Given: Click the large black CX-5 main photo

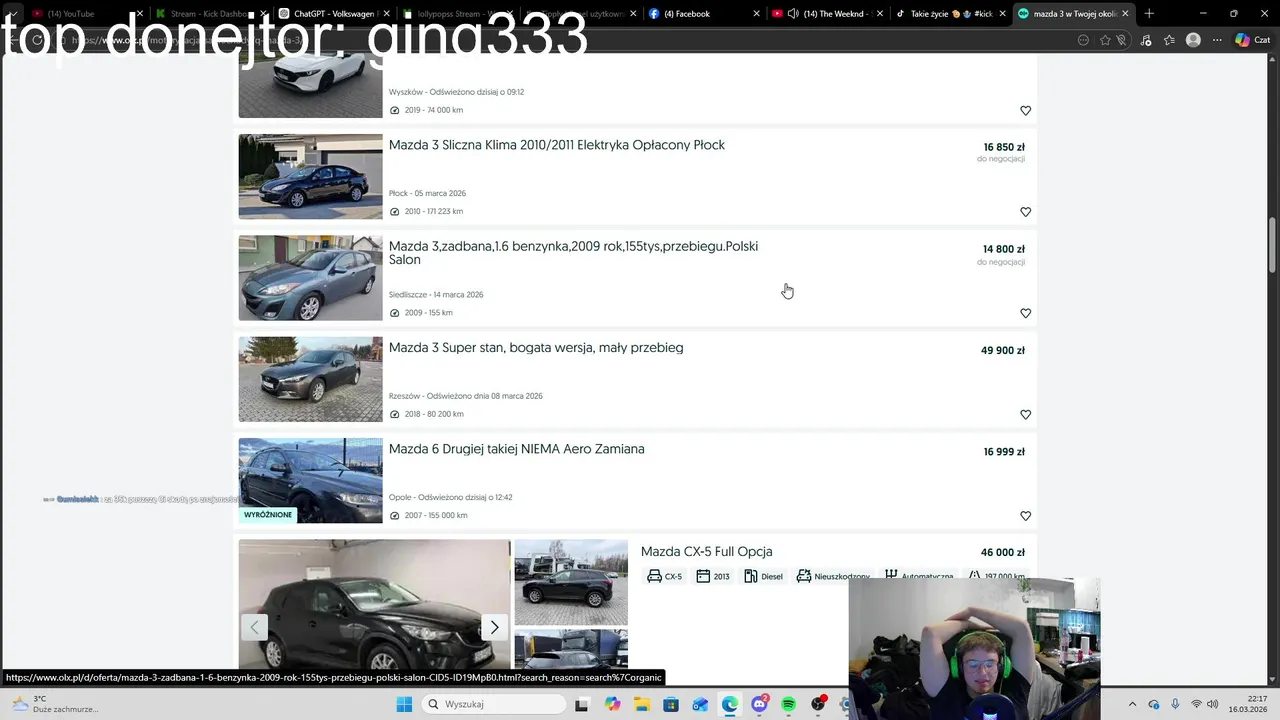Looking at the screenshot, I should pyautogui.click(x=374, y=605).
